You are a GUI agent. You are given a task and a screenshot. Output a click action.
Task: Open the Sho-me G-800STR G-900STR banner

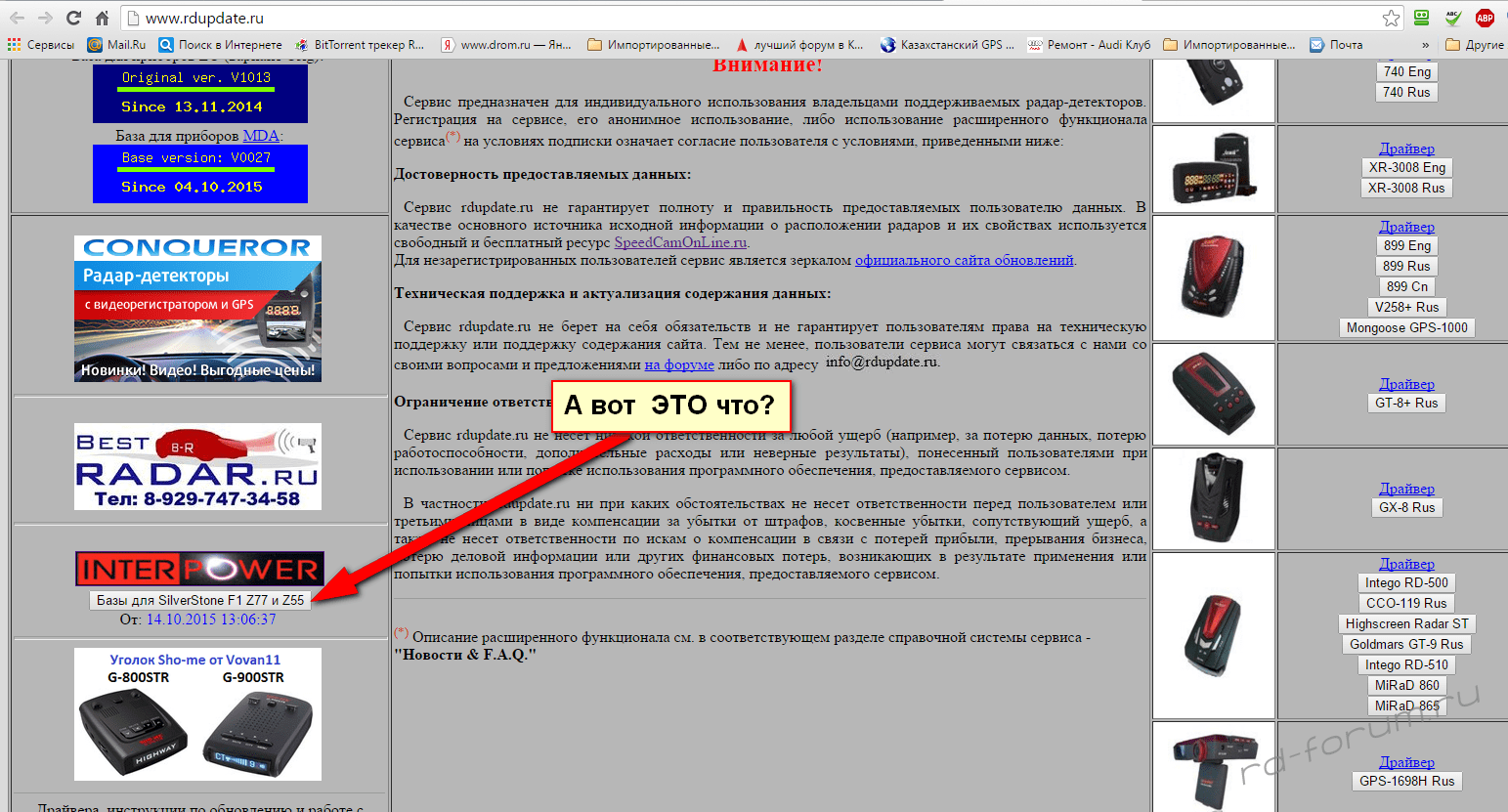point(197,714)
